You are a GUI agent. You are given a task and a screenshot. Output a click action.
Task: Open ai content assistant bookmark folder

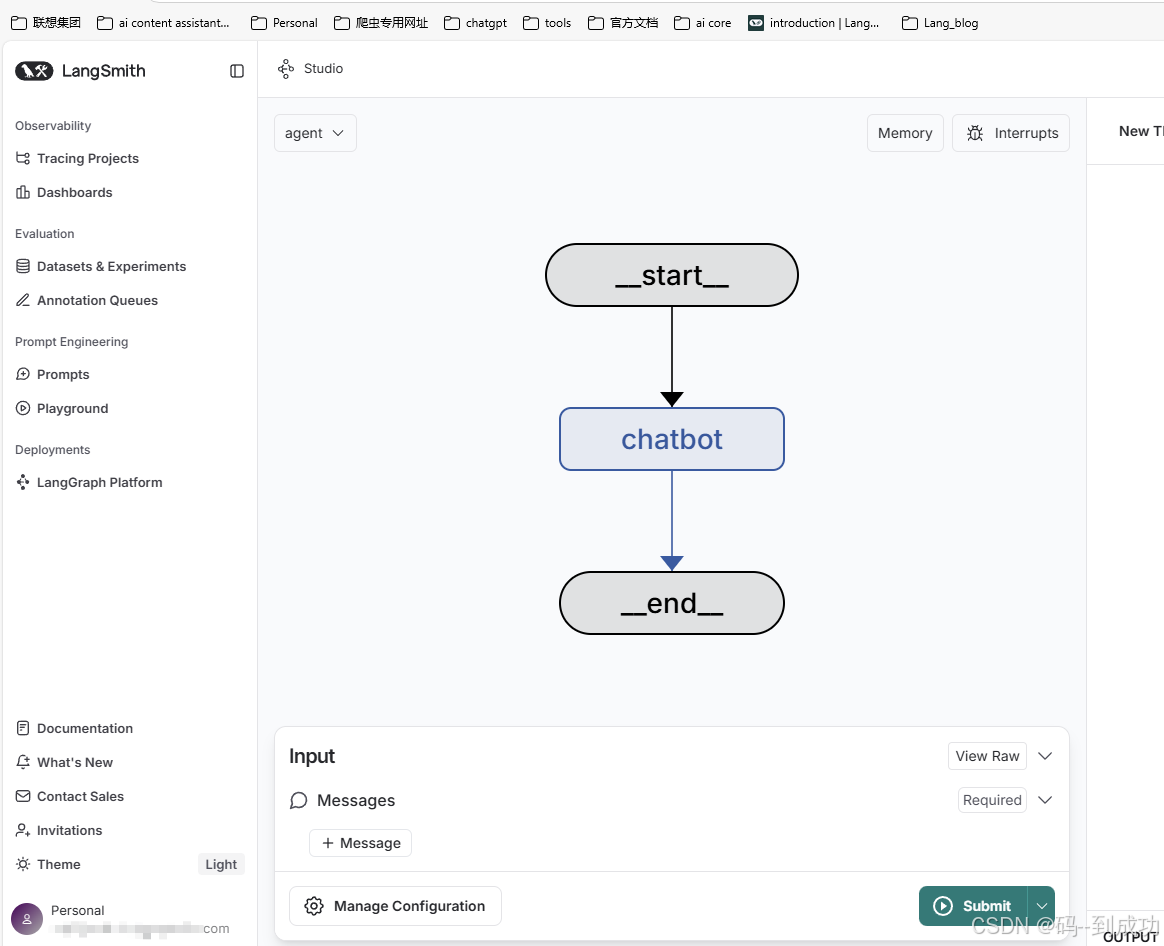pos(163,23)
